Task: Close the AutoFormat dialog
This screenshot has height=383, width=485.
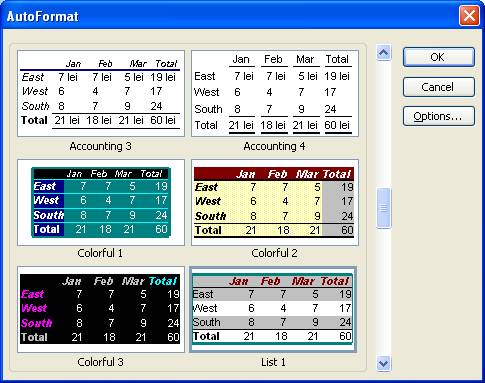Action: [x=469, y=16]
